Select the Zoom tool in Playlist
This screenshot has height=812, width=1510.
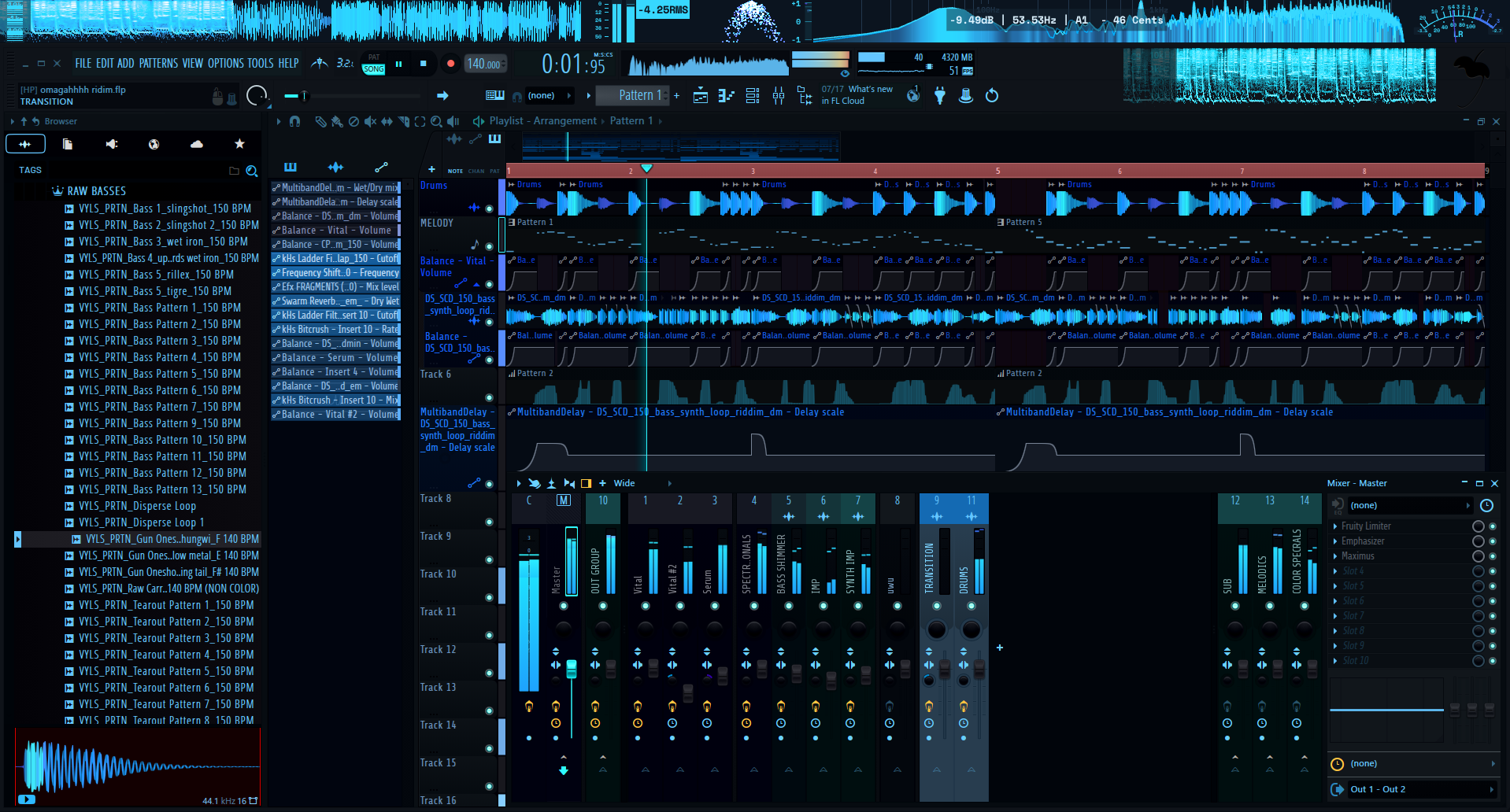point(436,121)
